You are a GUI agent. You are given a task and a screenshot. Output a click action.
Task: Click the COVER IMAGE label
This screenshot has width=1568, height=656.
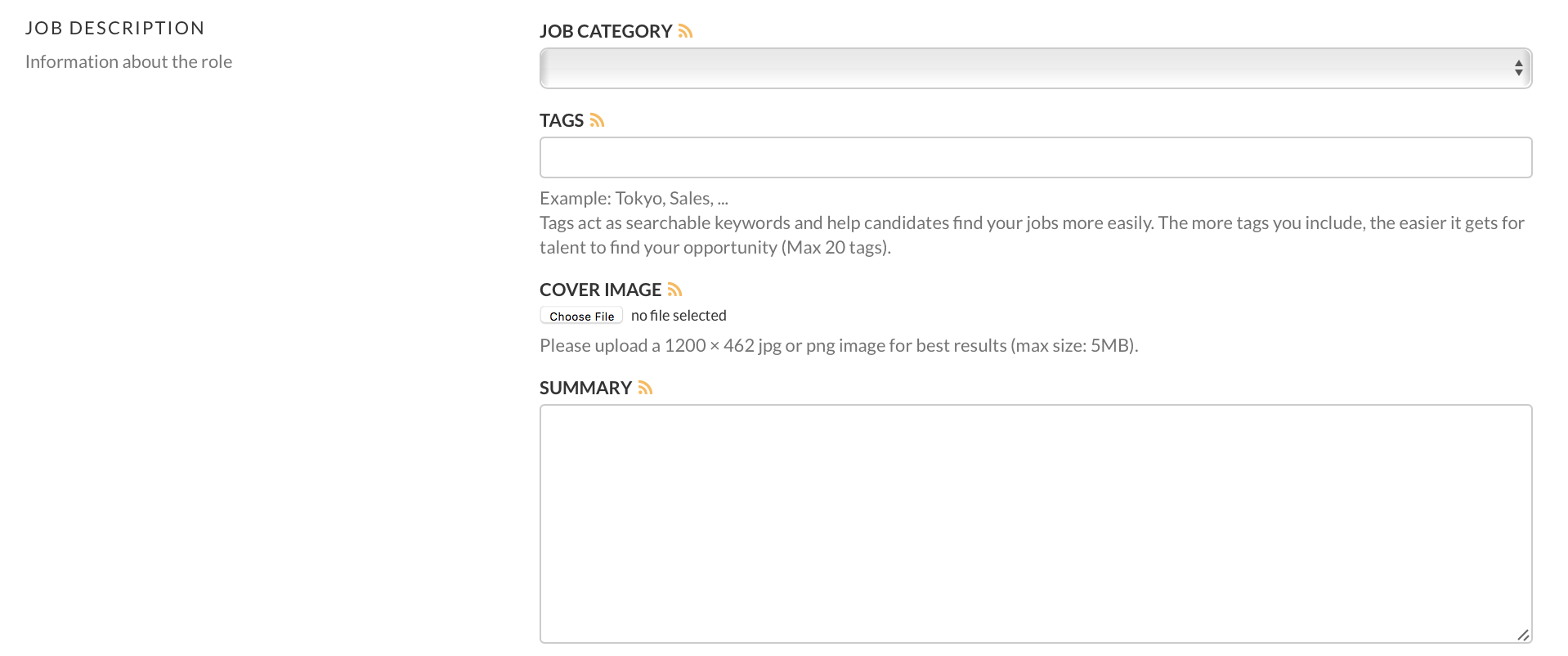click(600, 290)
